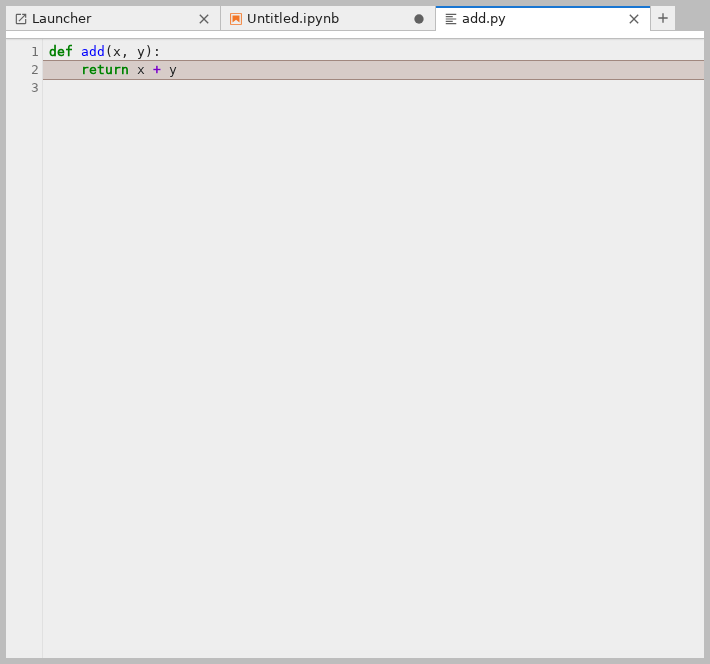Click the function name 'add'
710x664 pixels.
coord(93,51)
